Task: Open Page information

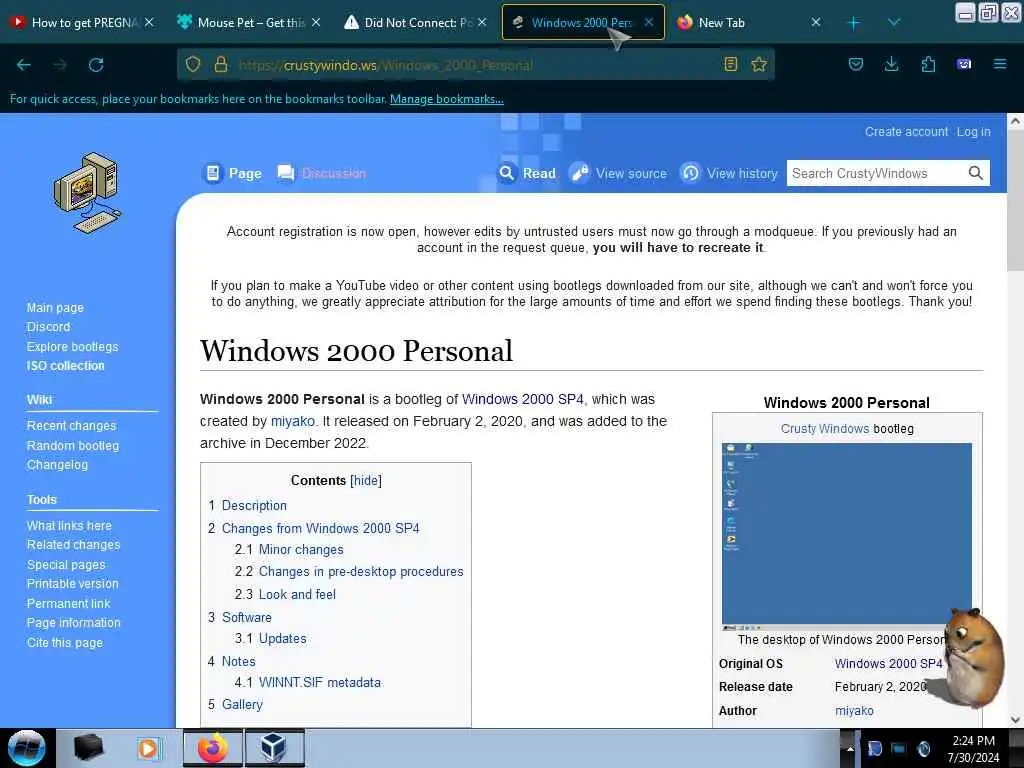Action: (73, 623)
